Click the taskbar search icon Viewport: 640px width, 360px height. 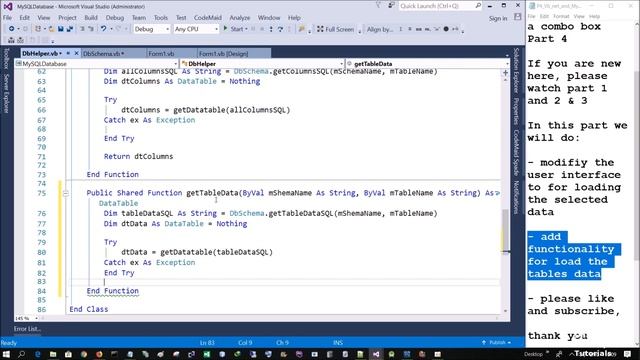coord(22,354)
